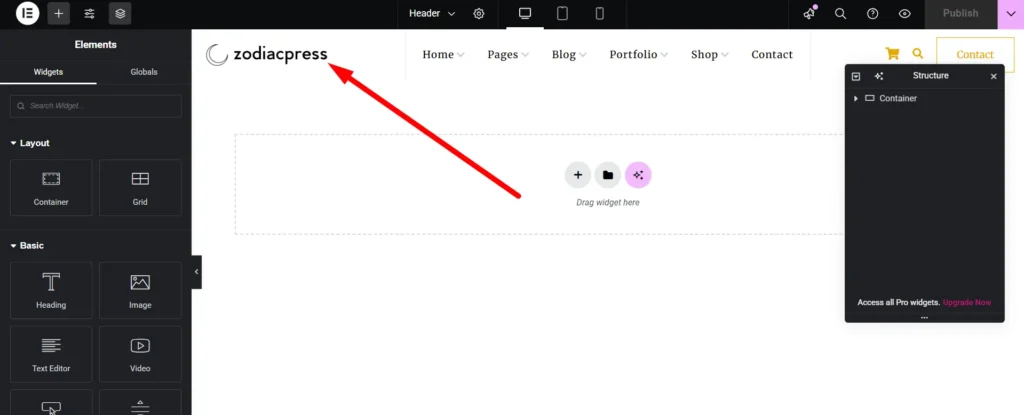Click the Search Widget input field
This screenshot has width=1024, height=415.
(x=96, y=106)
